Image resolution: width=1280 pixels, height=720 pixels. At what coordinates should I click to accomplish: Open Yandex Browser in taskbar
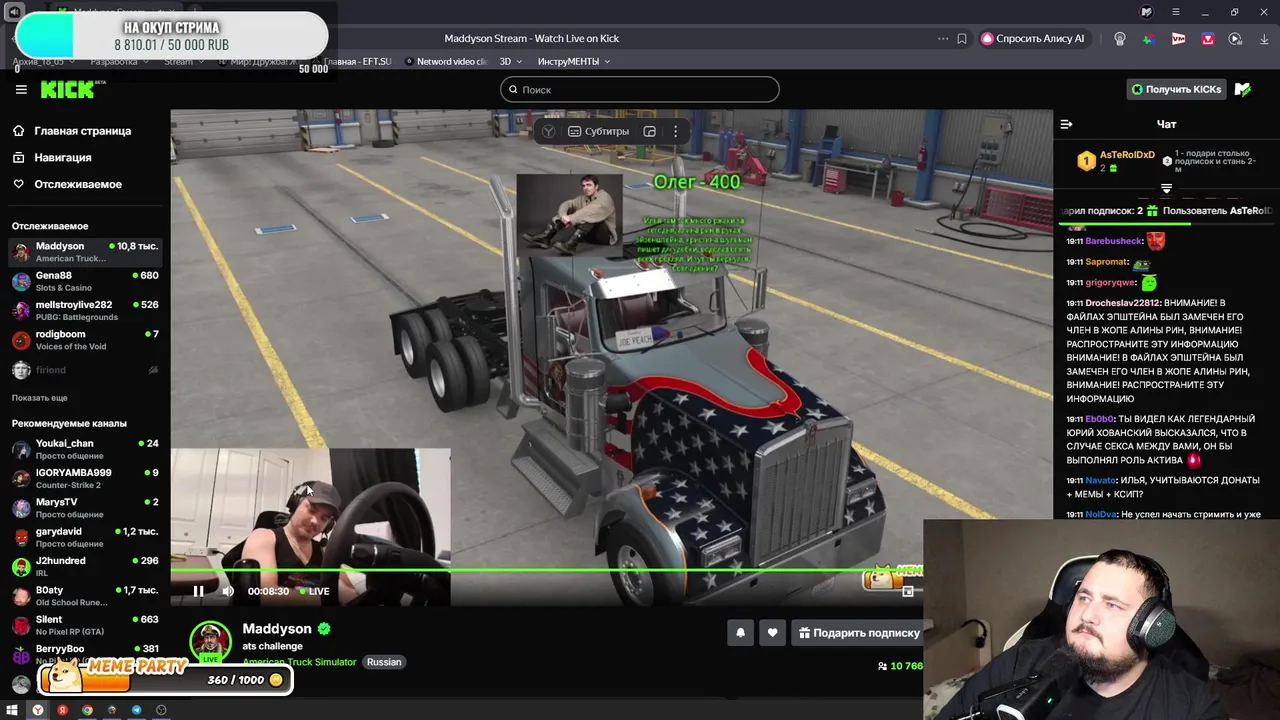(37, 710)
